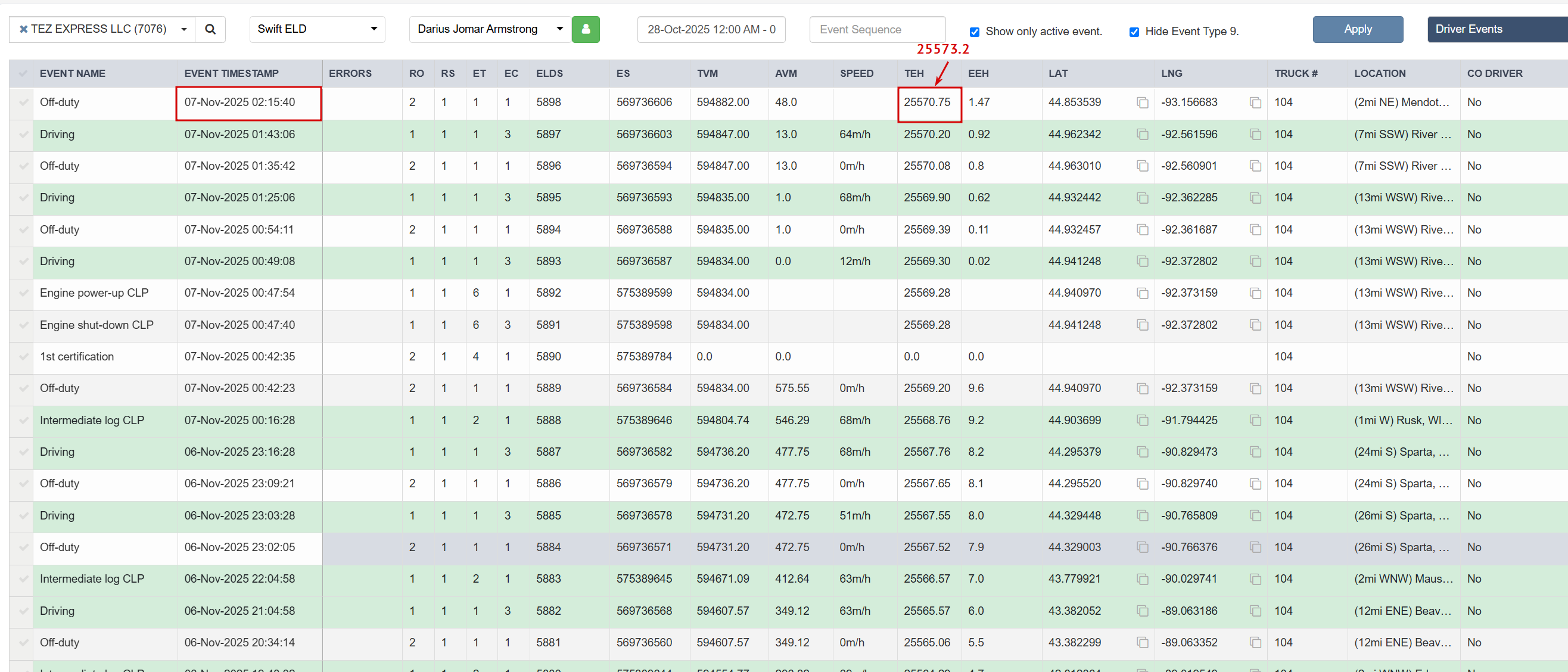Copy latitude 44.962342 with the copy icon
Viewport: 1568px width, 672px height.
[x=1142, y=135]
